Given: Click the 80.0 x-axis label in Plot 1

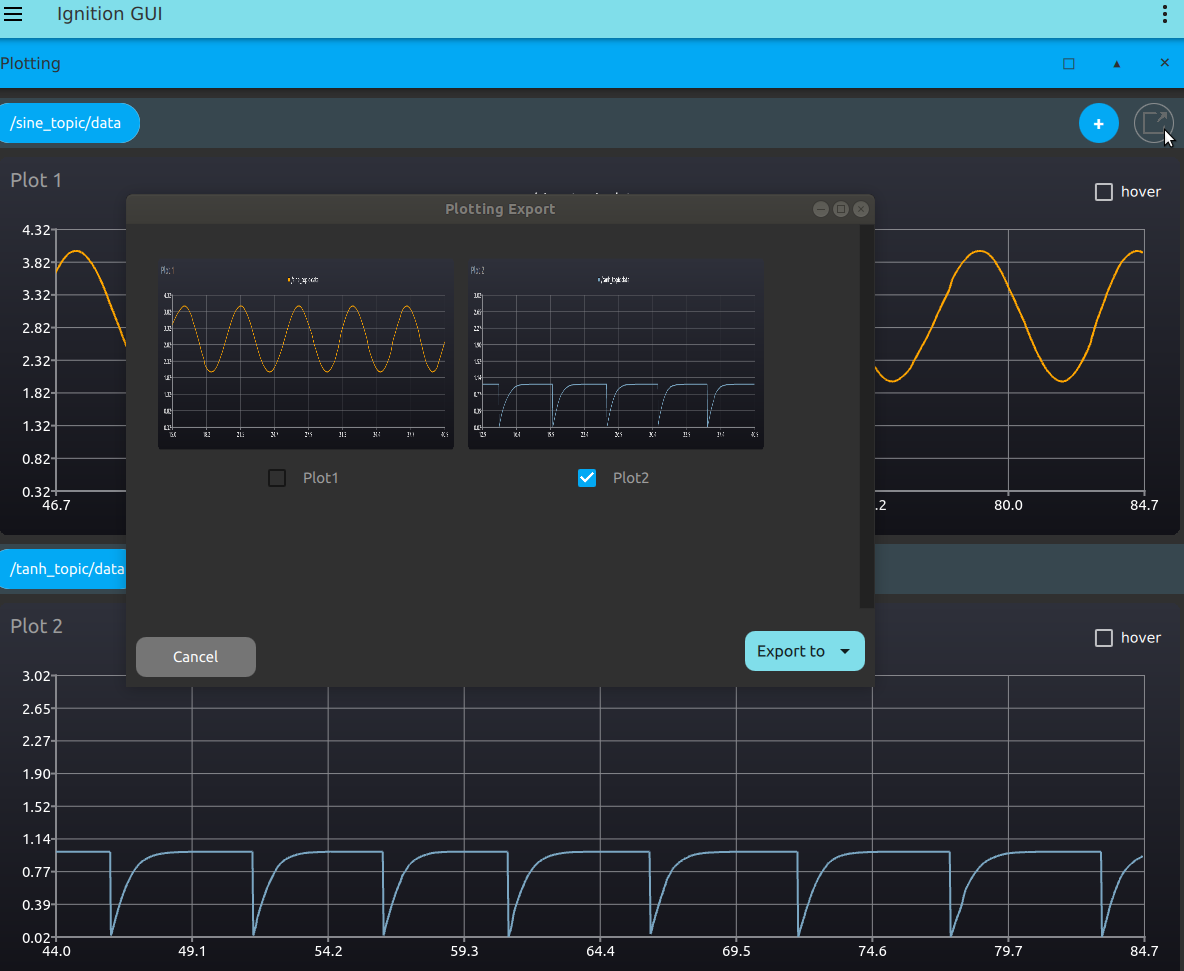Looking at the screenshot, I should (1008, 505).
